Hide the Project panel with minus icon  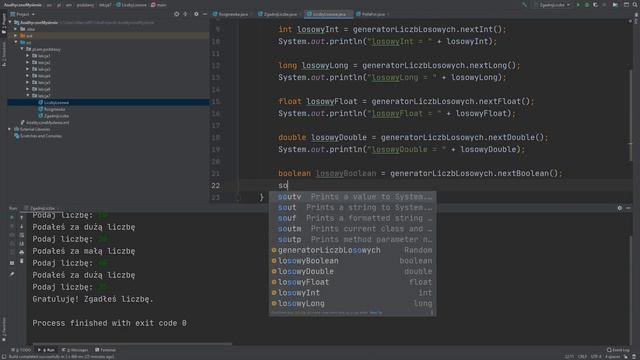pyautogui.click(x=205, y=14)
